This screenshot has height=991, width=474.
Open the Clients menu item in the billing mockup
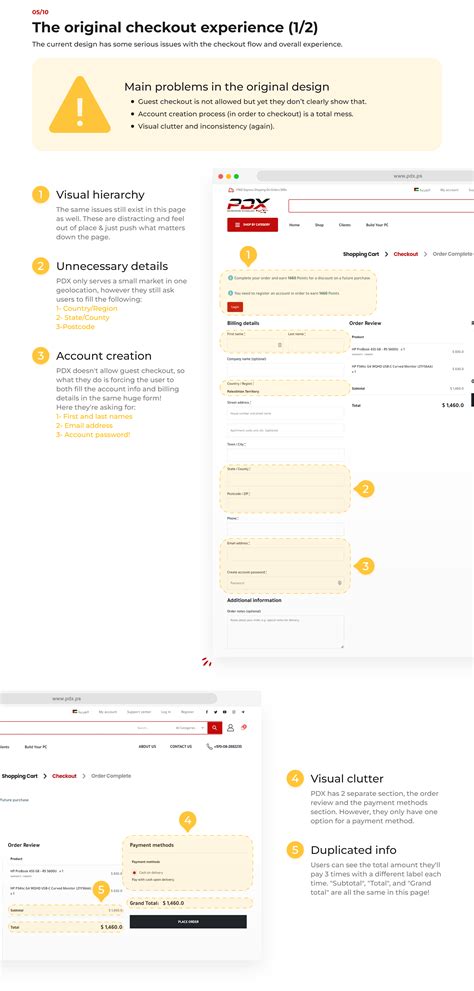pos(344,225)
